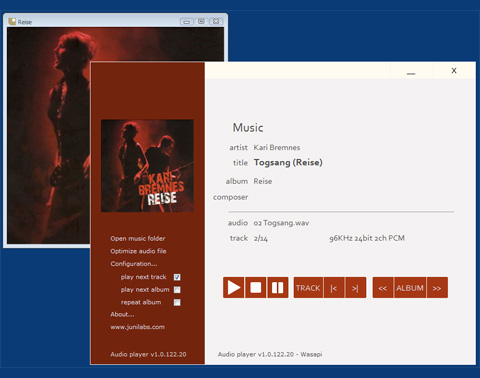Go to previous album with << button
The width and height of the screenshot is (480, 378).
click(383, 288)
